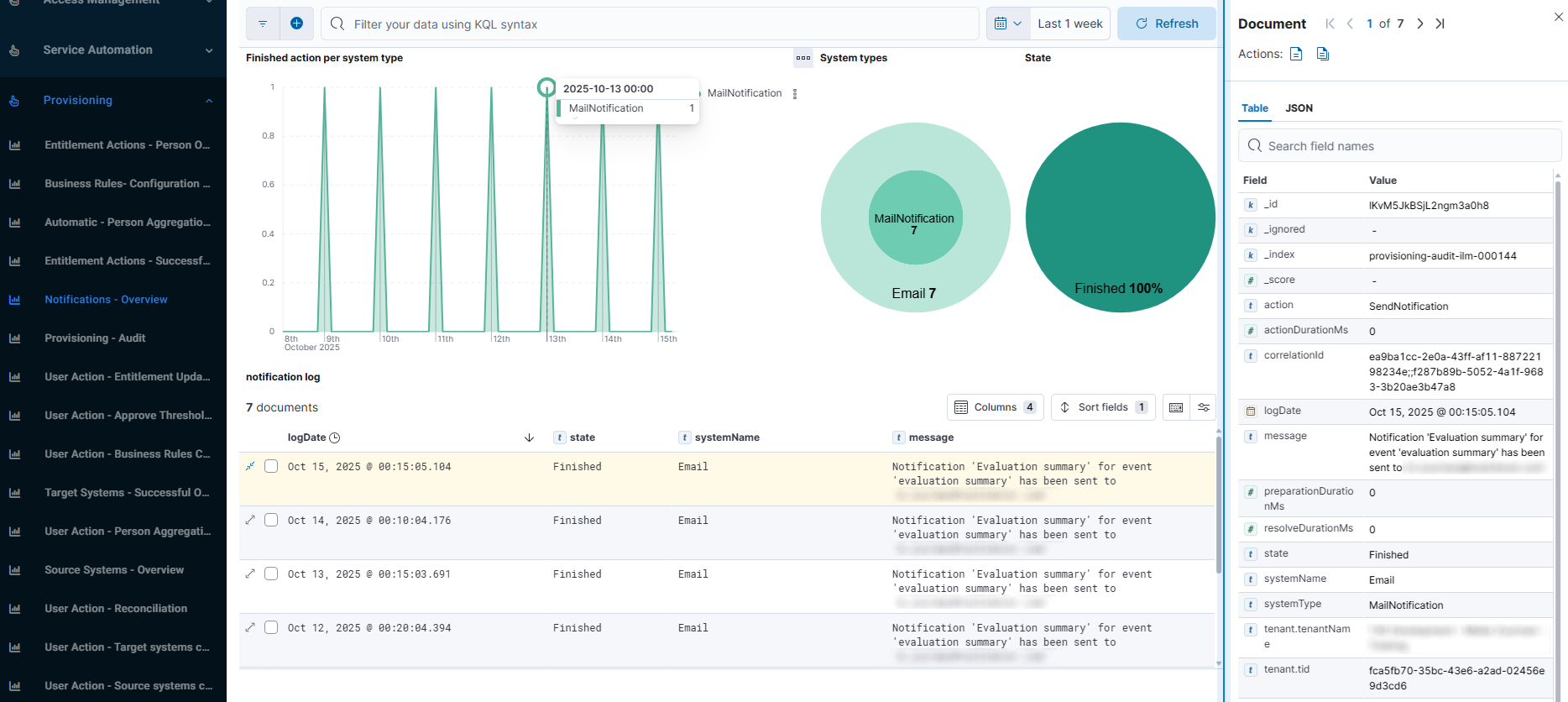Screen dimensions: 1568x702
Task: Click the view single document action icon
Action: (1296, 54)
